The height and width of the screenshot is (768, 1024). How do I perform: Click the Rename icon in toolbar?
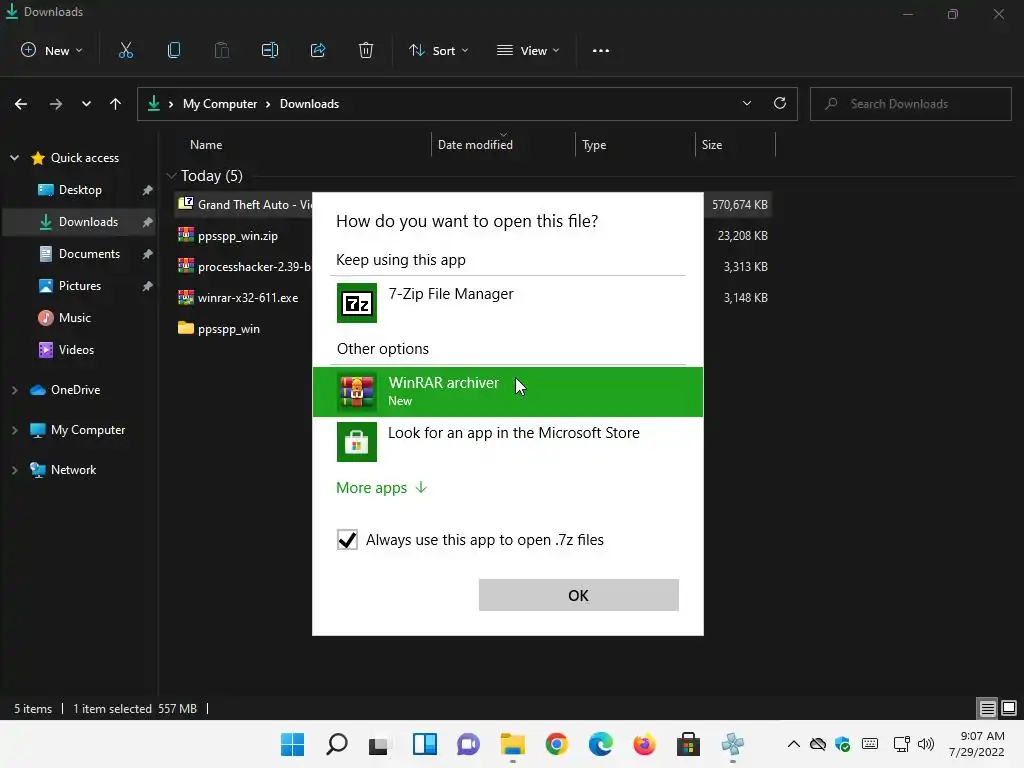[270, 50]
